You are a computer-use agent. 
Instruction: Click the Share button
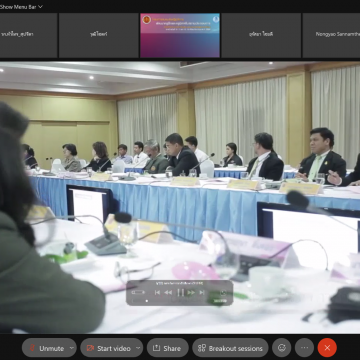pos(167,348)
